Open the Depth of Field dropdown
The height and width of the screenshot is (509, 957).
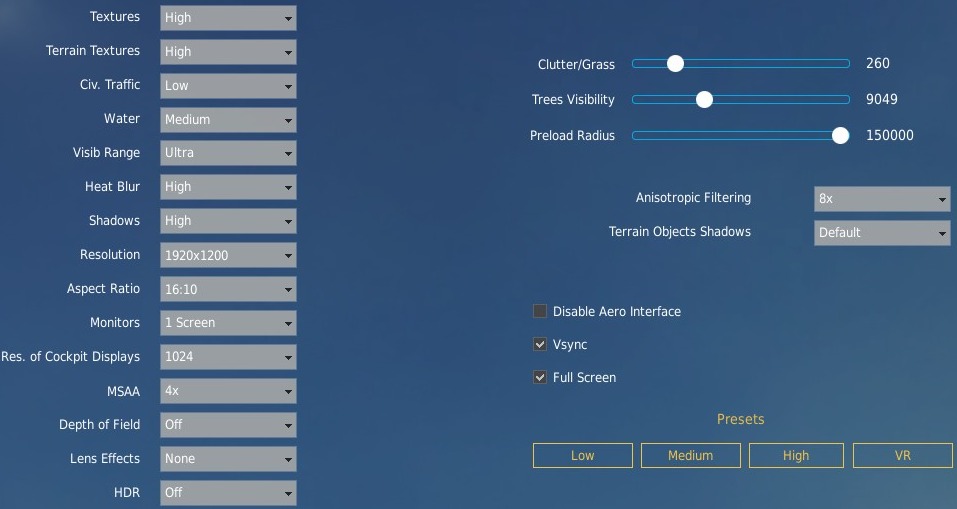(x=228, y=425)
